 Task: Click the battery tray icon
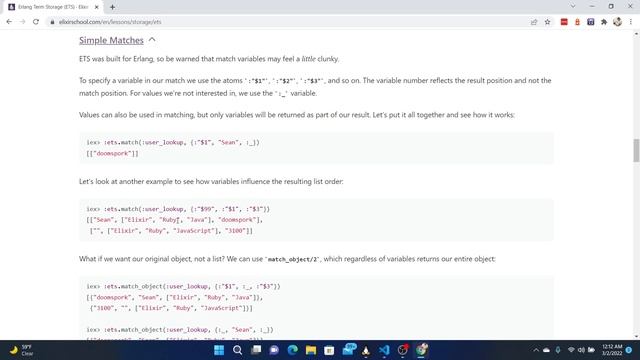click(591, 350)
